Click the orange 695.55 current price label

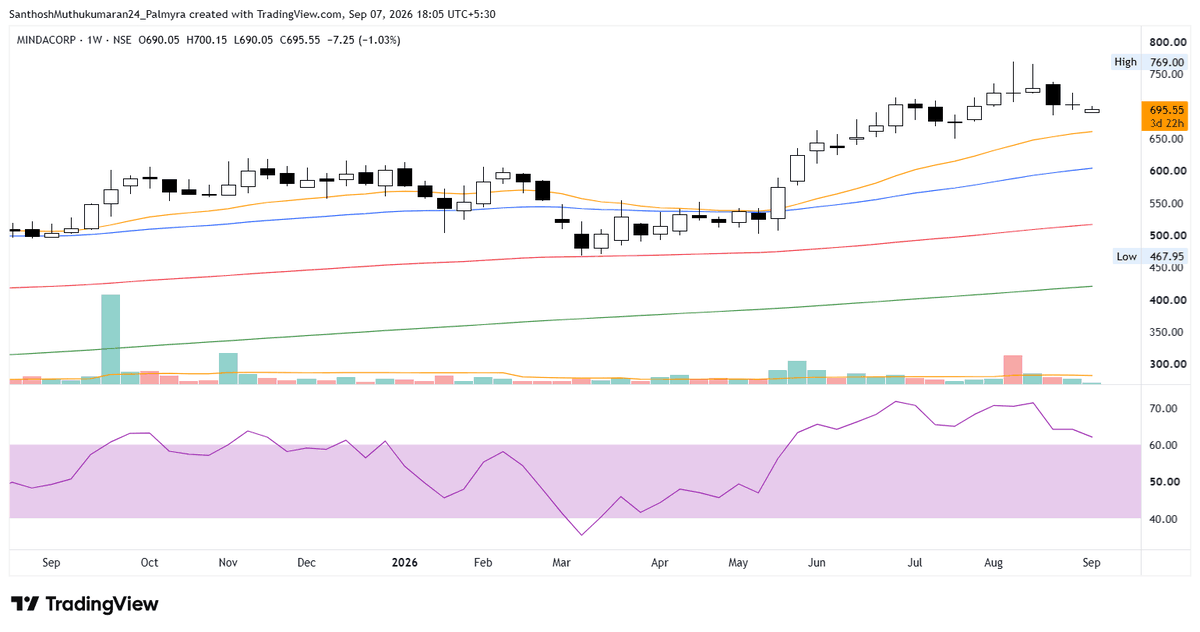1167,110
